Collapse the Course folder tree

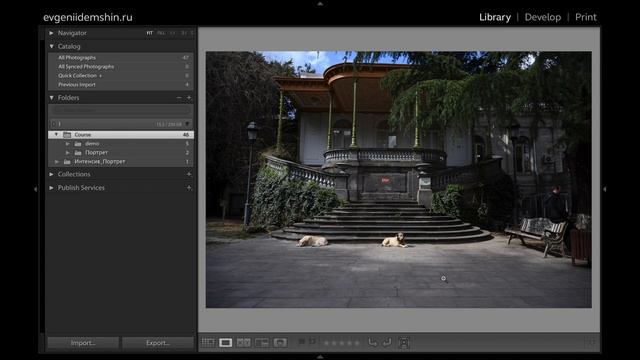point(56,134)
